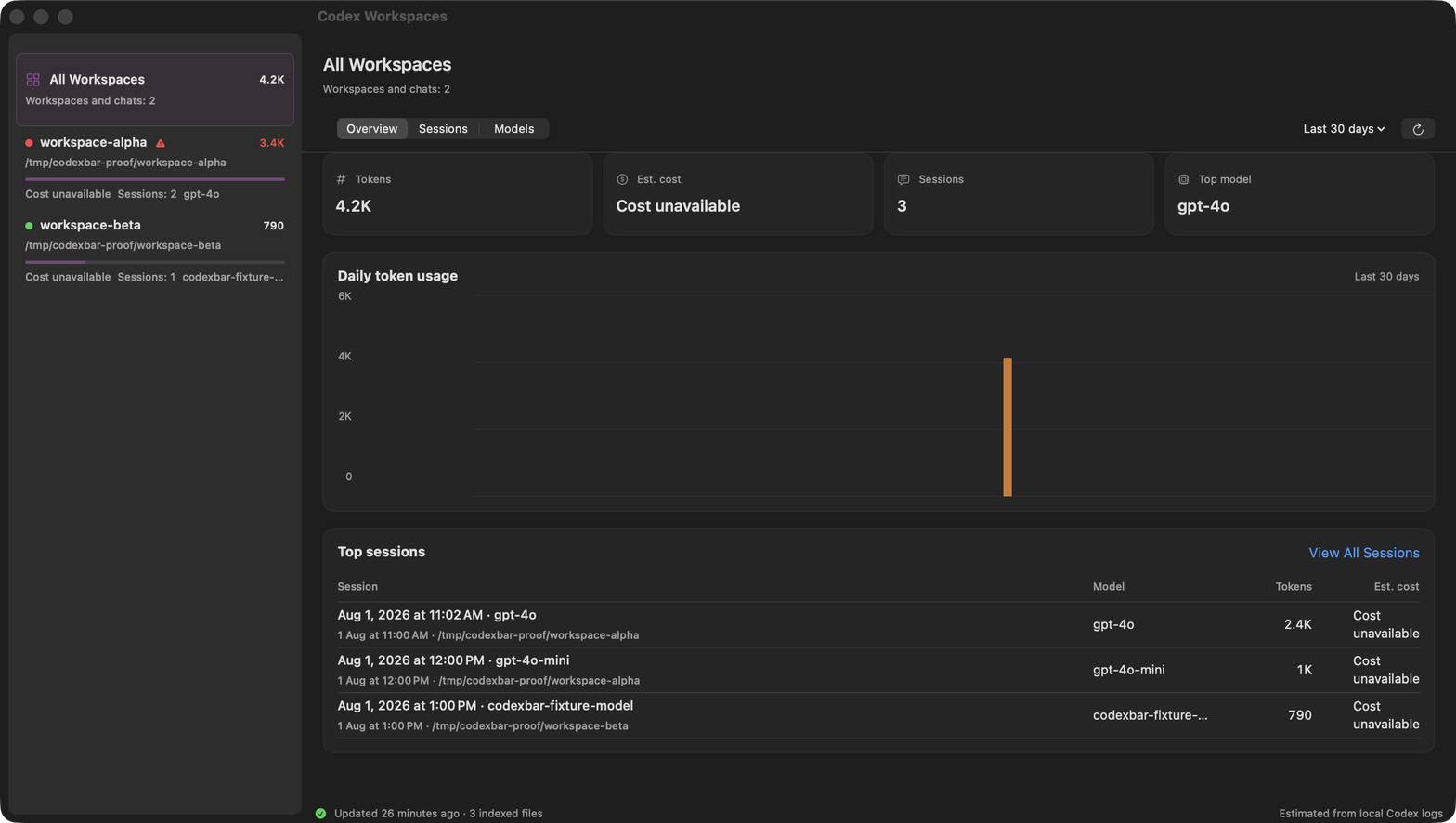1456x823 pixels.
Task: Click gpt-4o-mini in the Model column
Action: [x=1128, y=670]
